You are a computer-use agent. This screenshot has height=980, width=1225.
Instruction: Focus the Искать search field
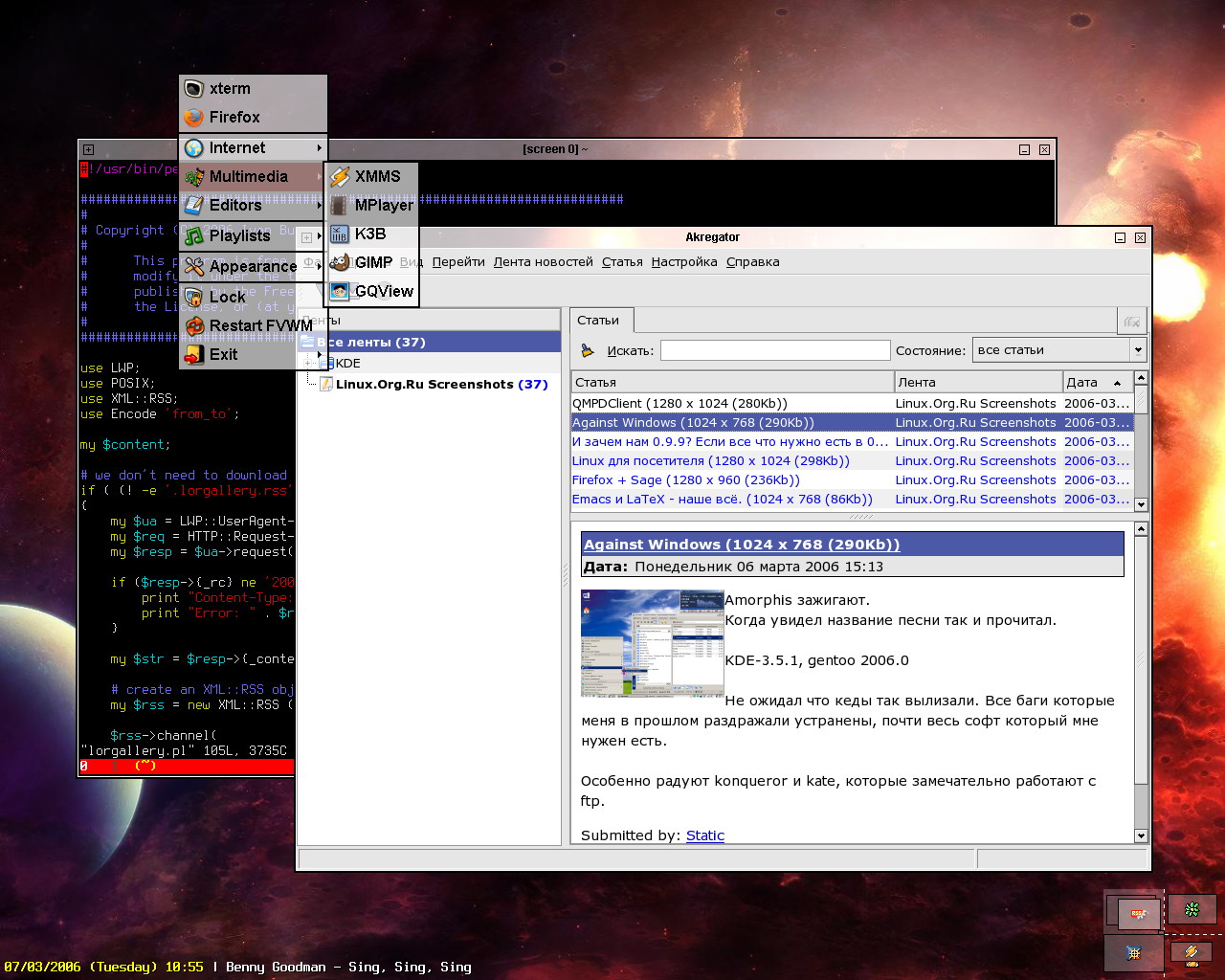coord(775,351)
